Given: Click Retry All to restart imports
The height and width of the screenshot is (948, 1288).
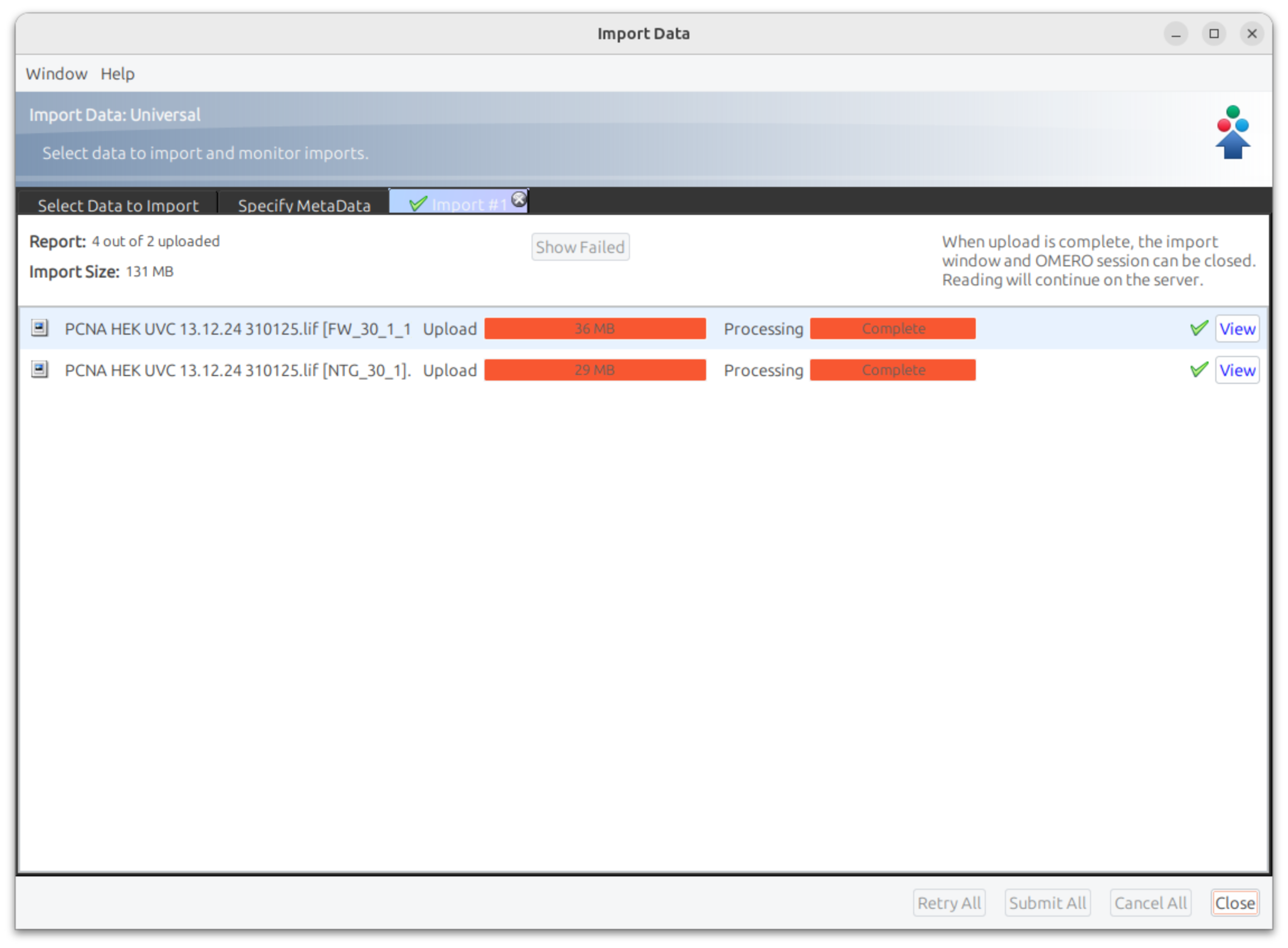Looking at the screenshot, I should point(949,903).
